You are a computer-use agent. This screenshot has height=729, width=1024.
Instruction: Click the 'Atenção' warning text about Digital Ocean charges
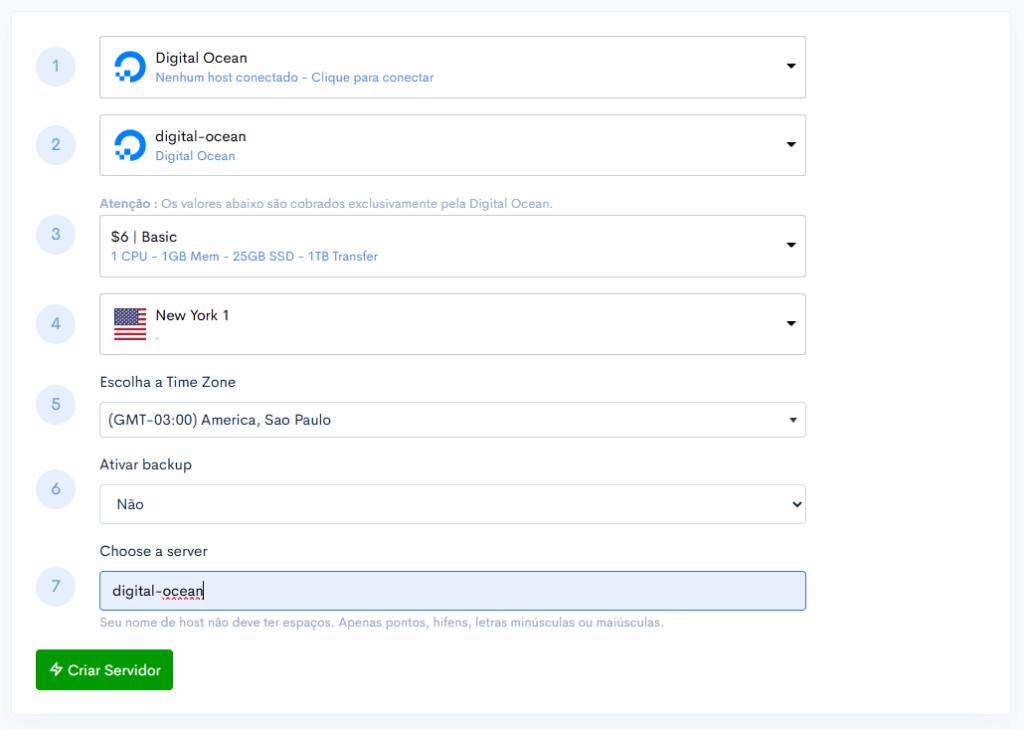pyautogui.click(x=326, y=204)
